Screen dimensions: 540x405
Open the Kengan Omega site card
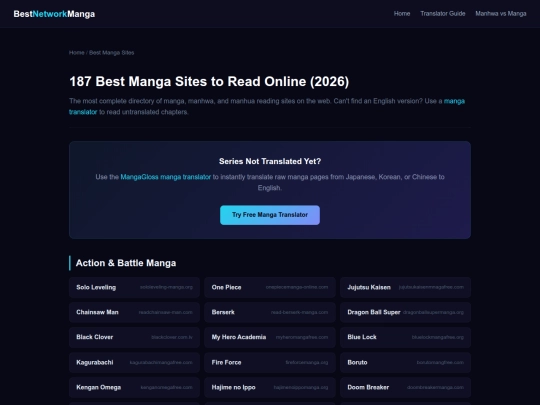(x=134, y=387)
